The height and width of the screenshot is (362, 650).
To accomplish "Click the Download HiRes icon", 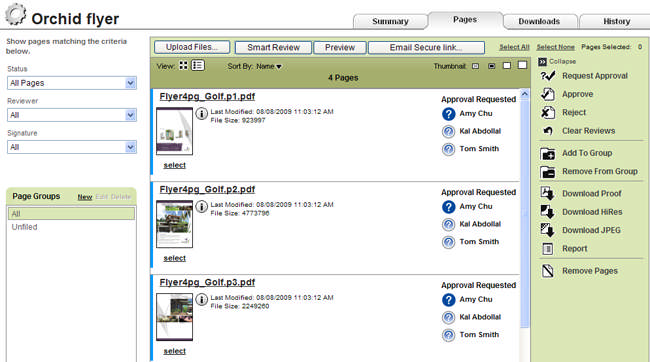I will tap(548, 212).
